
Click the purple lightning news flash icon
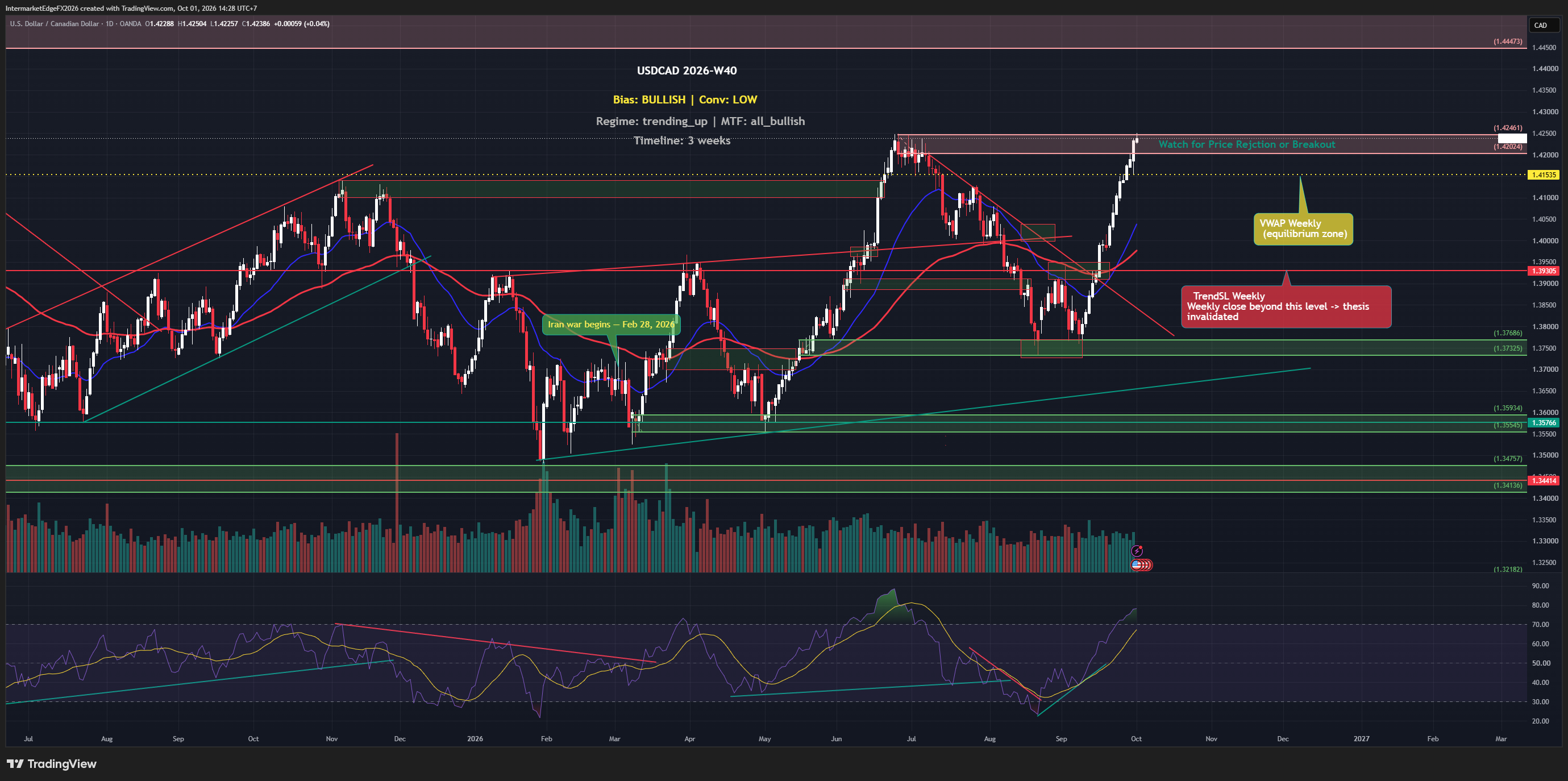[1137, 551]
